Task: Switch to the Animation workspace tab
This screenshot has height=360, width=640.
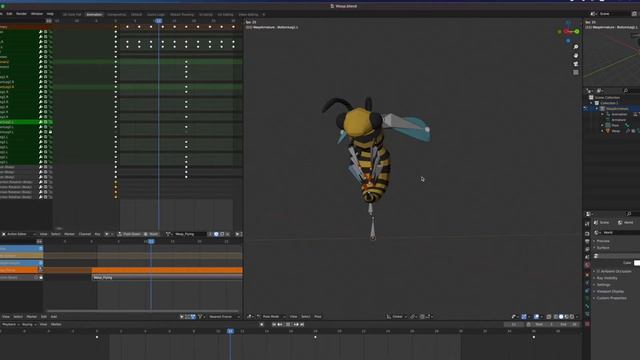Action: coord(94,14)
